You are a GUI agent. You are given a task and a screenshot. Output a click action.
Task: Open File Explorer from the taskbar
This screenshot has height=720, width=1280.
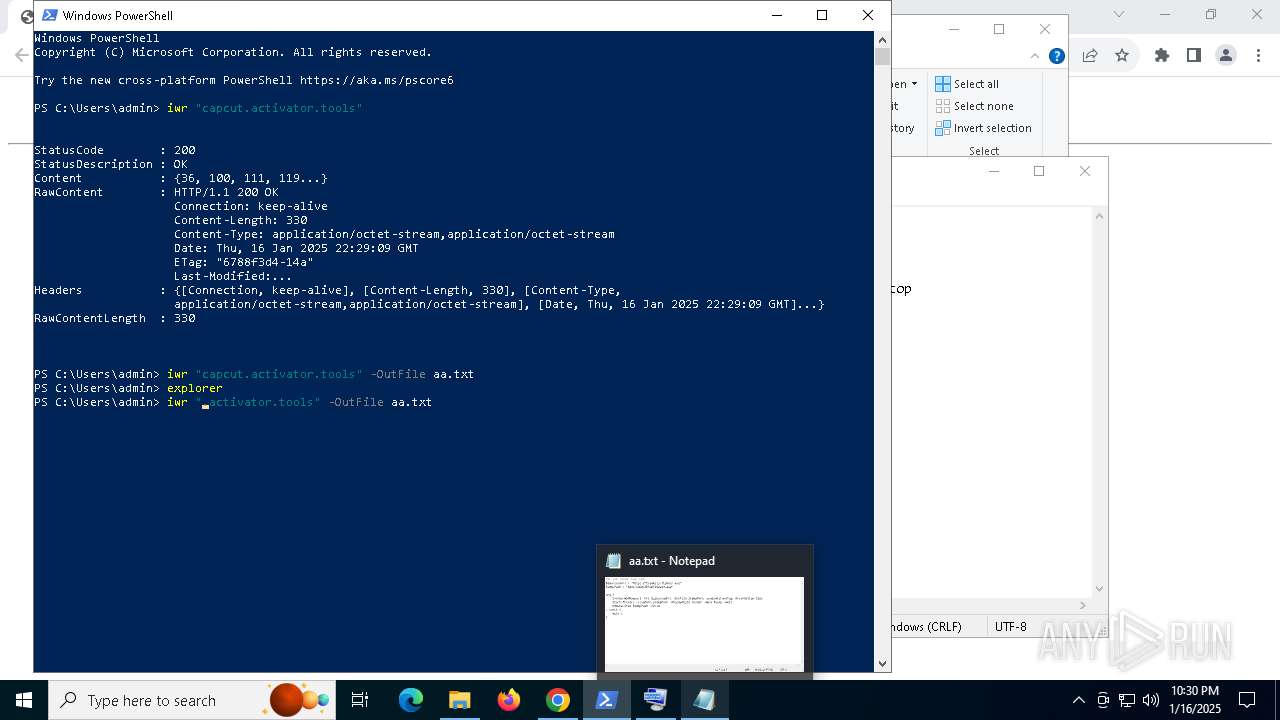pos(459,700)
